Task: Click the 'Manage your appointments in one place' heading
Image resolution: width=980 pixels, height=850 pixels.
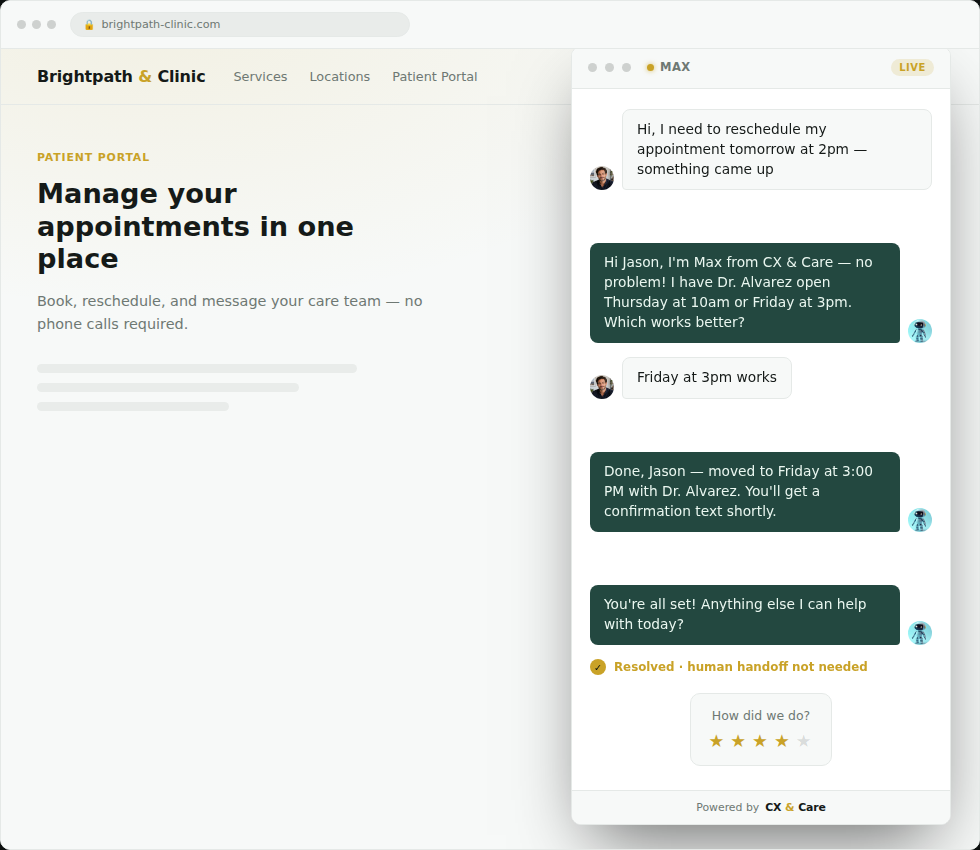Action: [x=195, y=226]
